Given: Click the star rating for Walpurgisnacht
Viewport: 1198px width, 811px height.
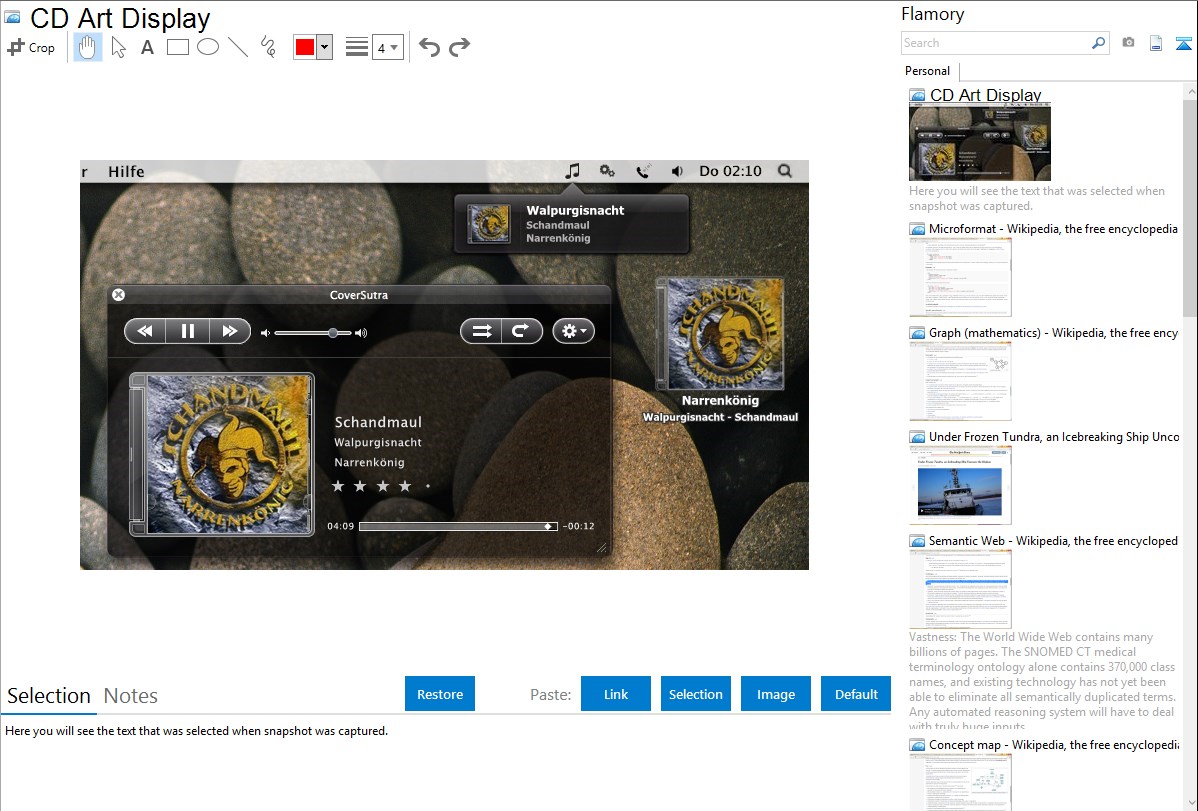Looking at the screenshot, I should tap(382, 485).
